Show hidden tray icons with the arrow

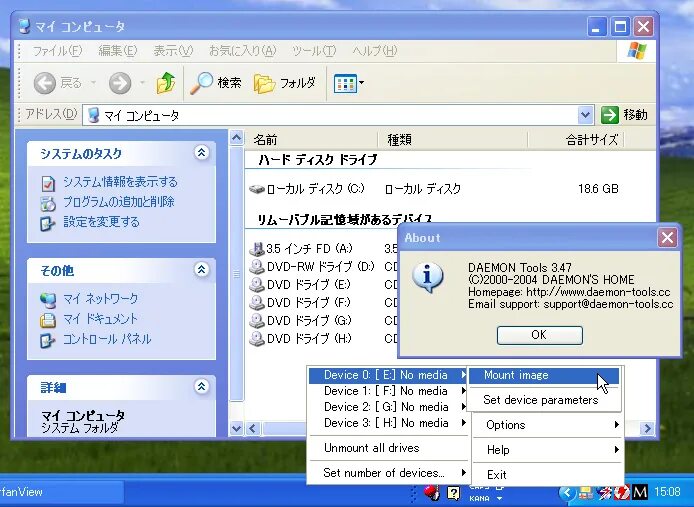point(567,492)
